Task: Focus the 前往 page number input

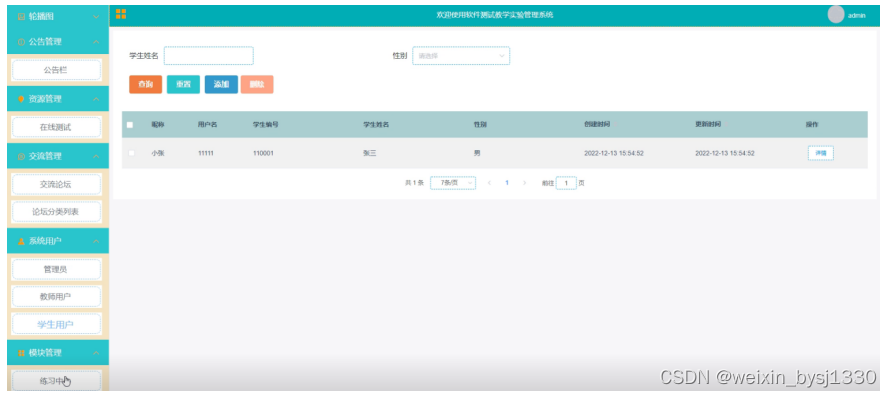Action: pos(566,183)
